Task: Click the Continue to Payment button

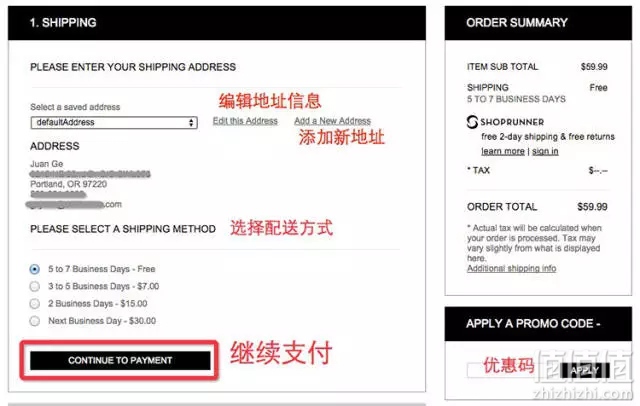Action: (x=120, y=360)
